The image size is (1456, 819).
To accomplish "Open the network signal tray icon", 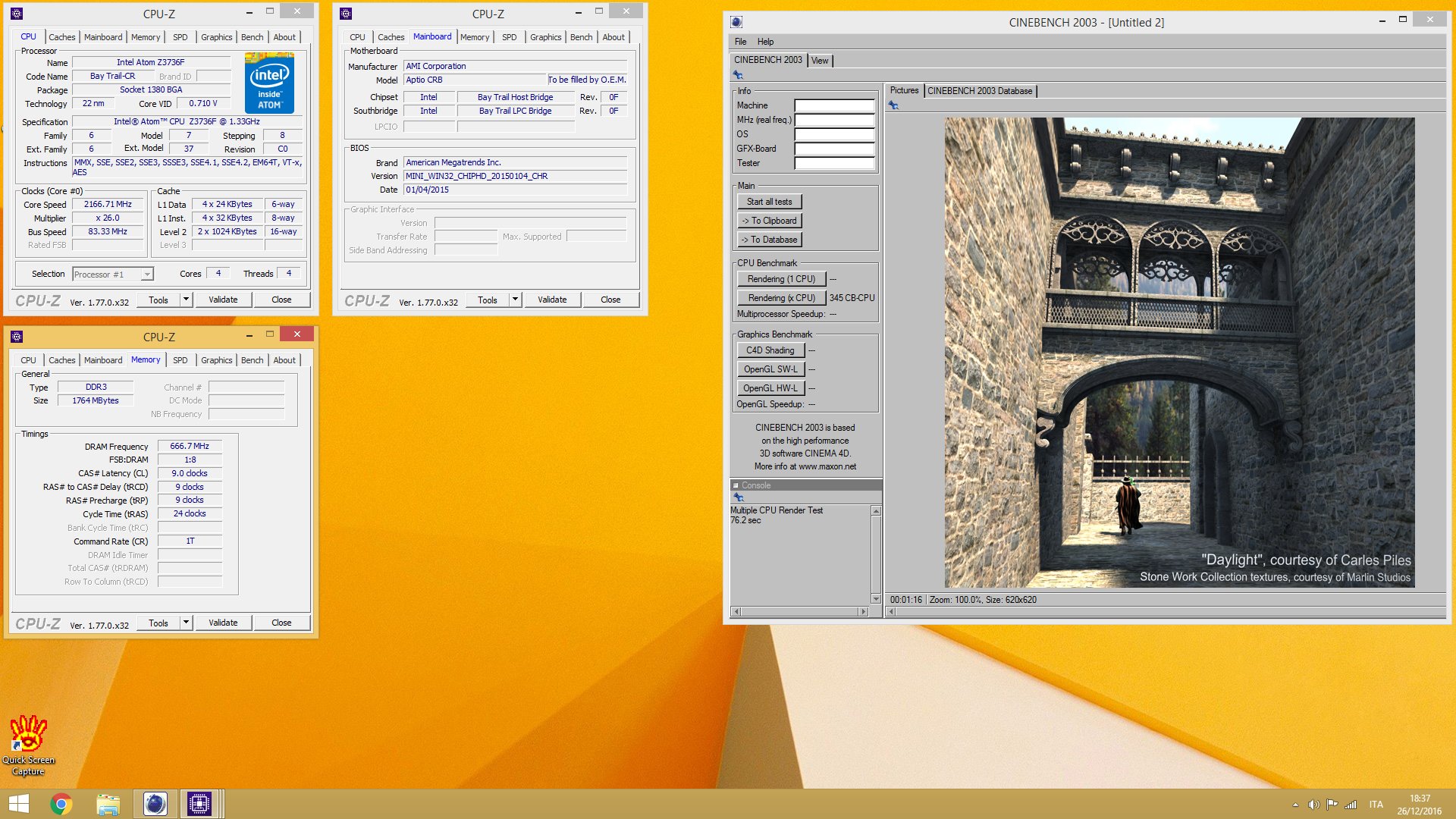I will pyautogui.click(x=1351, y=805).
